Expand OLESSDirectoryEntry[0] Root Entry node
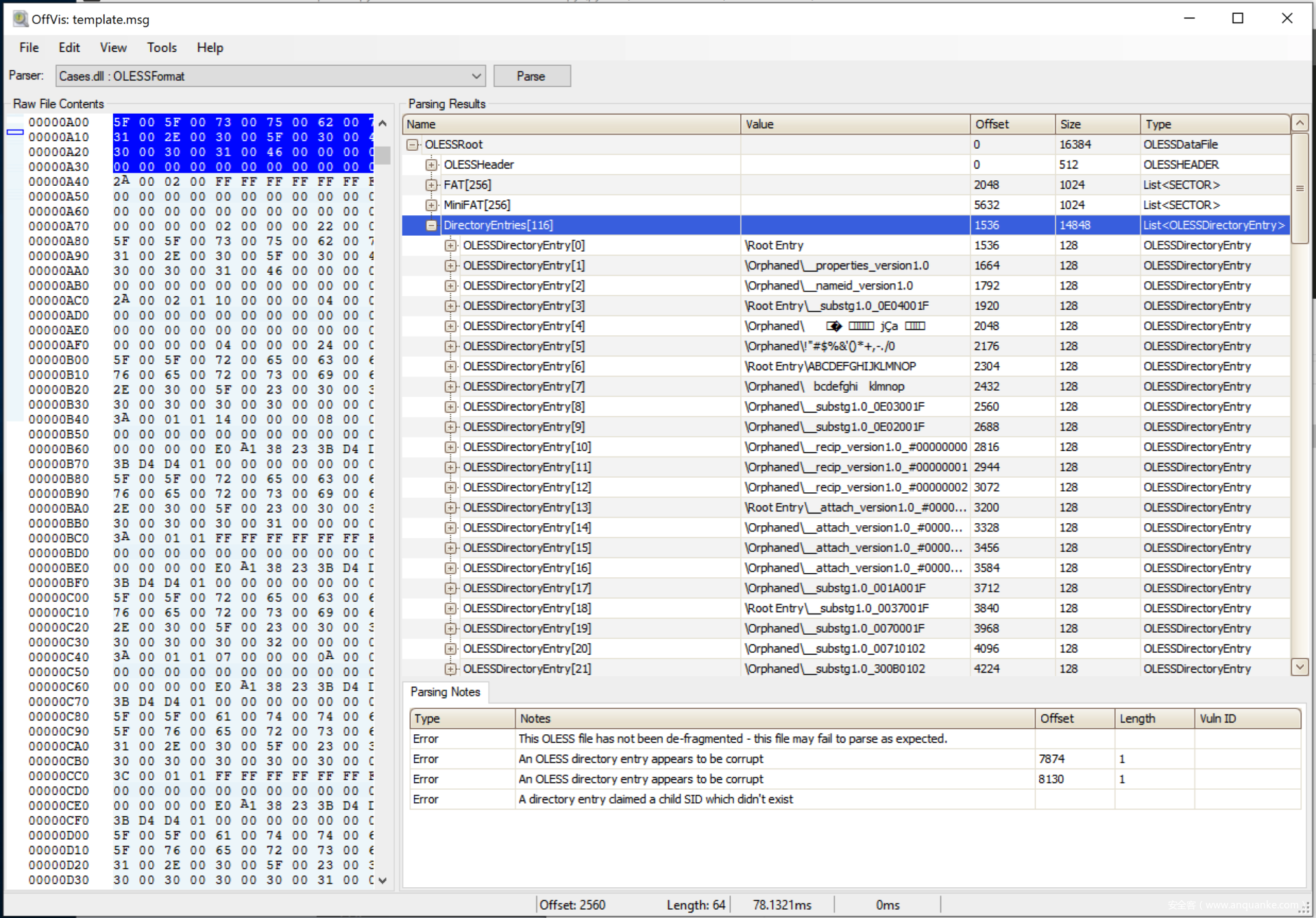 (x=450, y=245)
